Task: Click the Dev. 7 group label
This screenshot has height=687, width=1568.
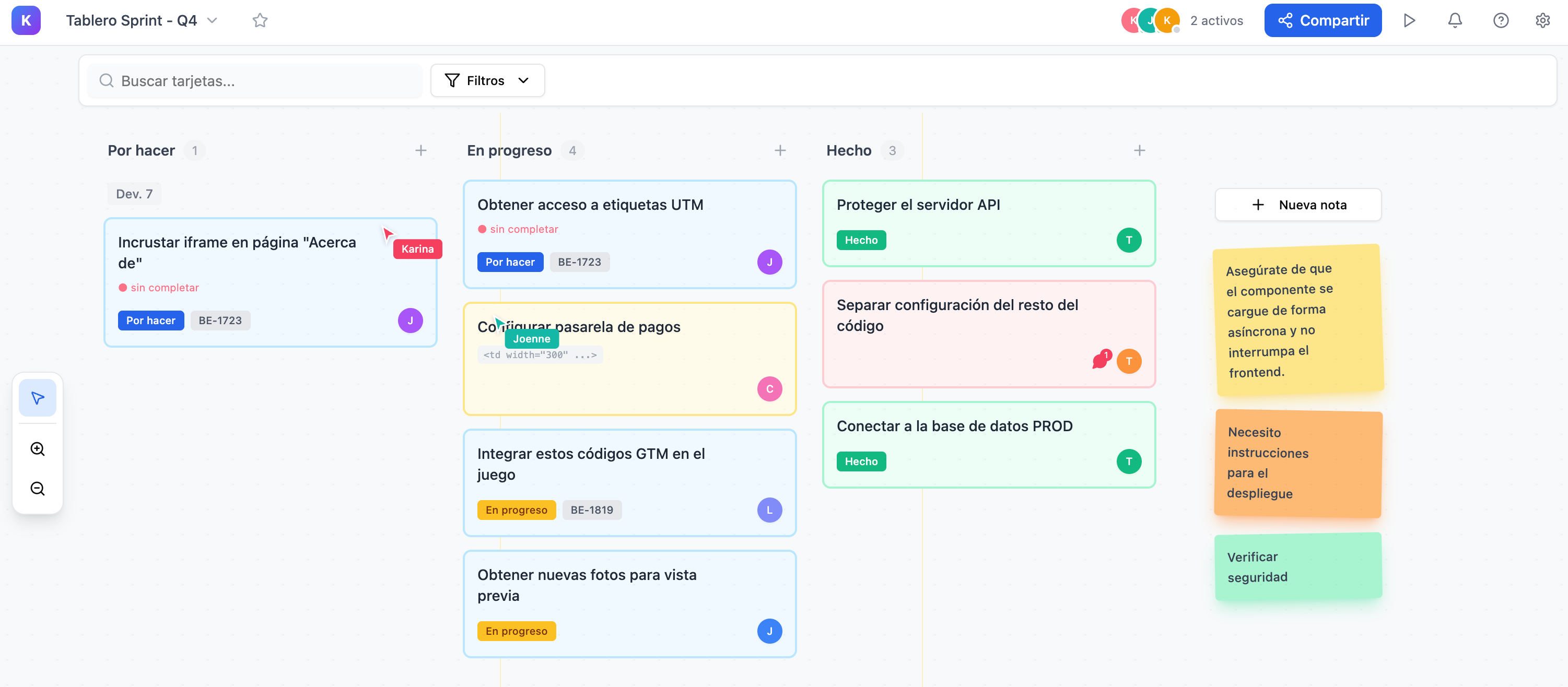Action: (x=134, y=194)
